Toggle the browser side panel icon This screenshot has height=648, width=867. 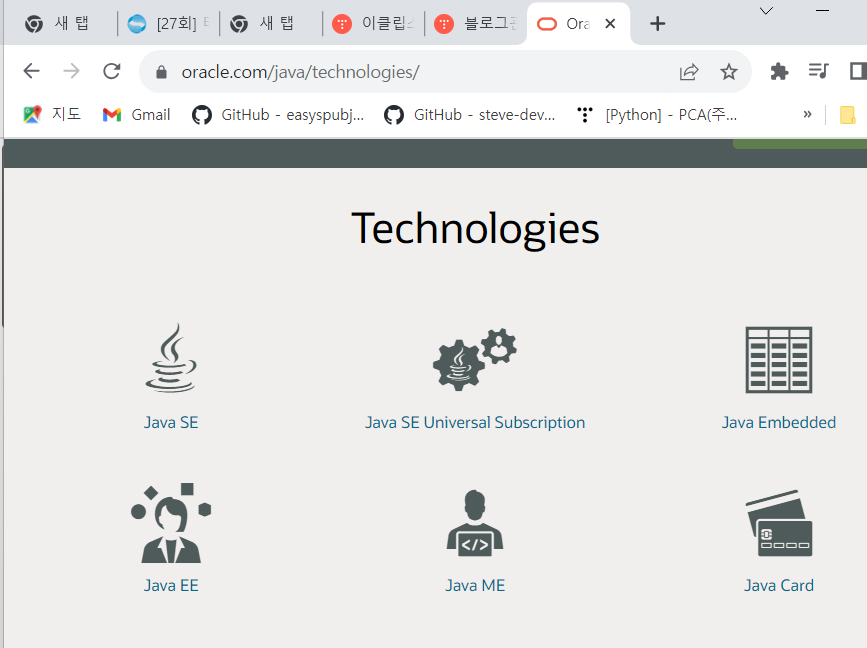[858, 71]
